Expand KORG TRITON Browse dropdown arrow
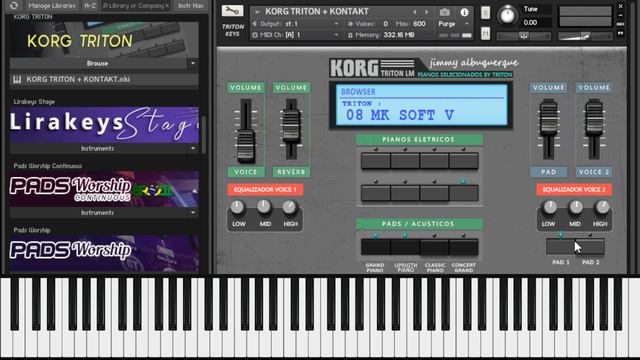Screen dimensions: 640x360 pyautogui.click(x=193, y=64)
